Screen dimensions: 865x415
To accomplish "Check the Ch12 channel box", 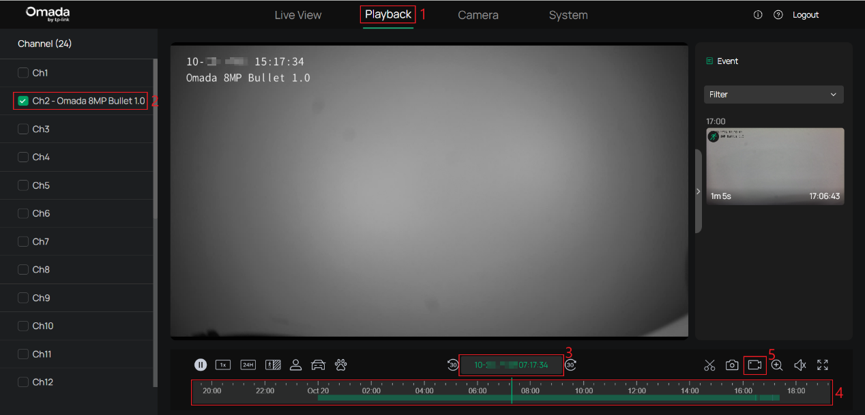I will (23, 382).
